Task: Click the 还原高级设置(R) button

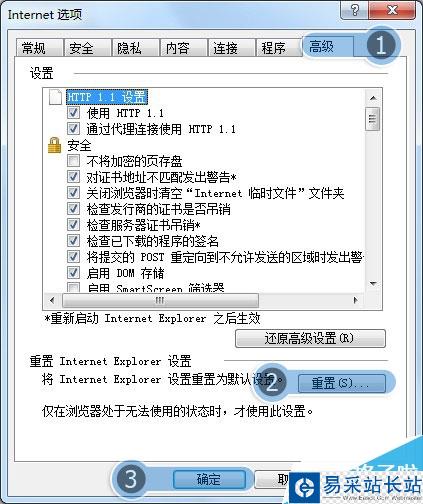Action: (310, 339)
